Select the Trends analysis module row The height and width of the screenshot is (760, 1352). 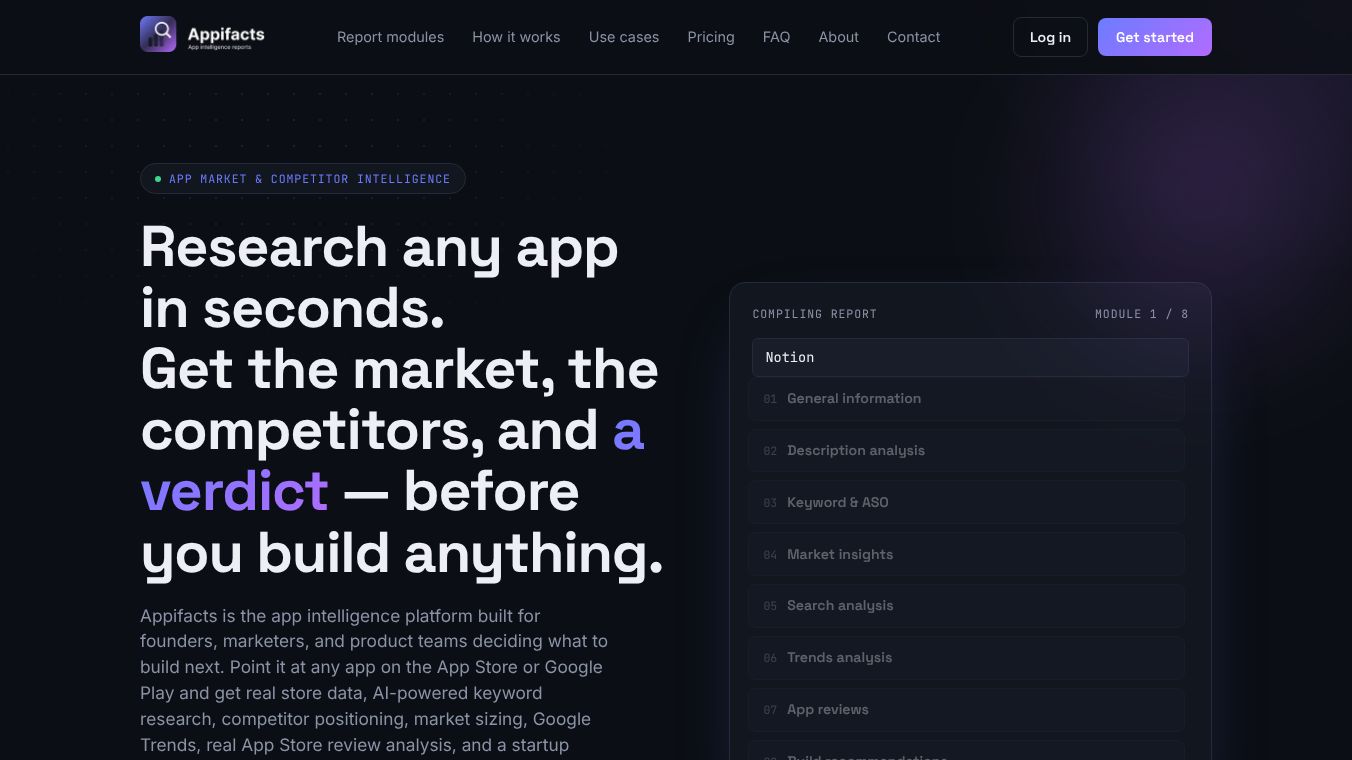point(966,658)
